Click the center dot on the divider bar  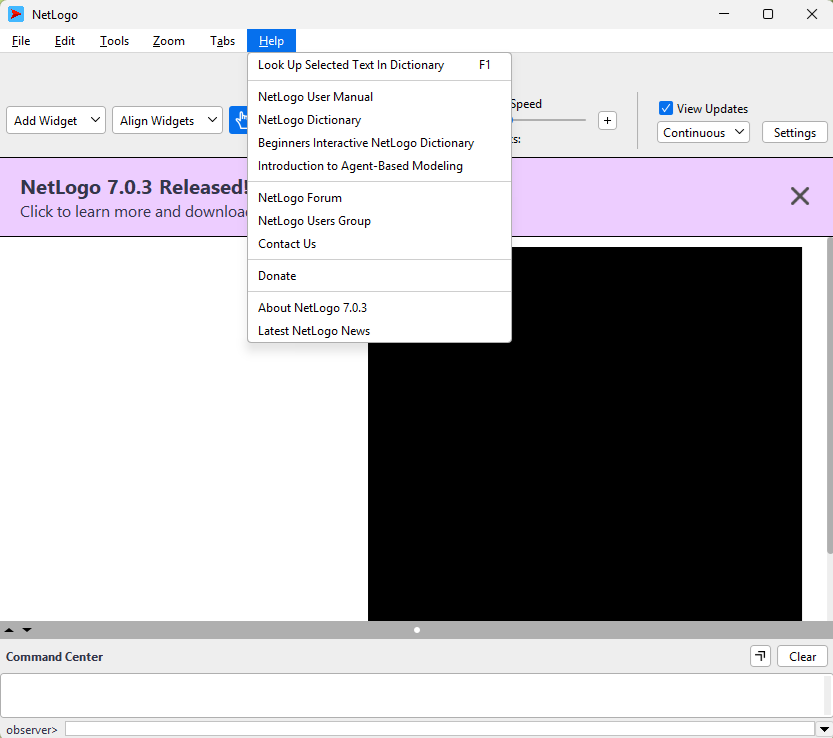417,630
